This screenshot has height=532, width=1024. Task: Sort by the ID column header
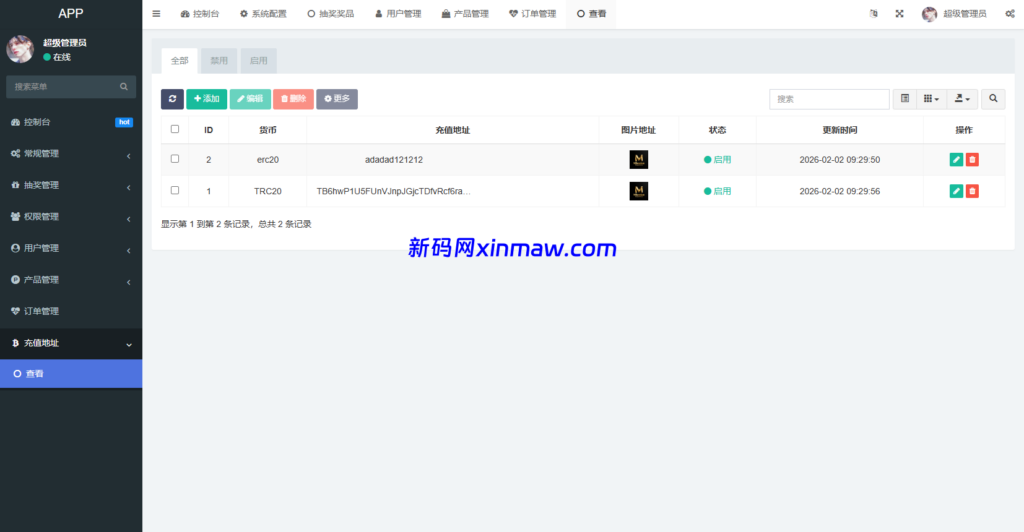tap(208, 130)
